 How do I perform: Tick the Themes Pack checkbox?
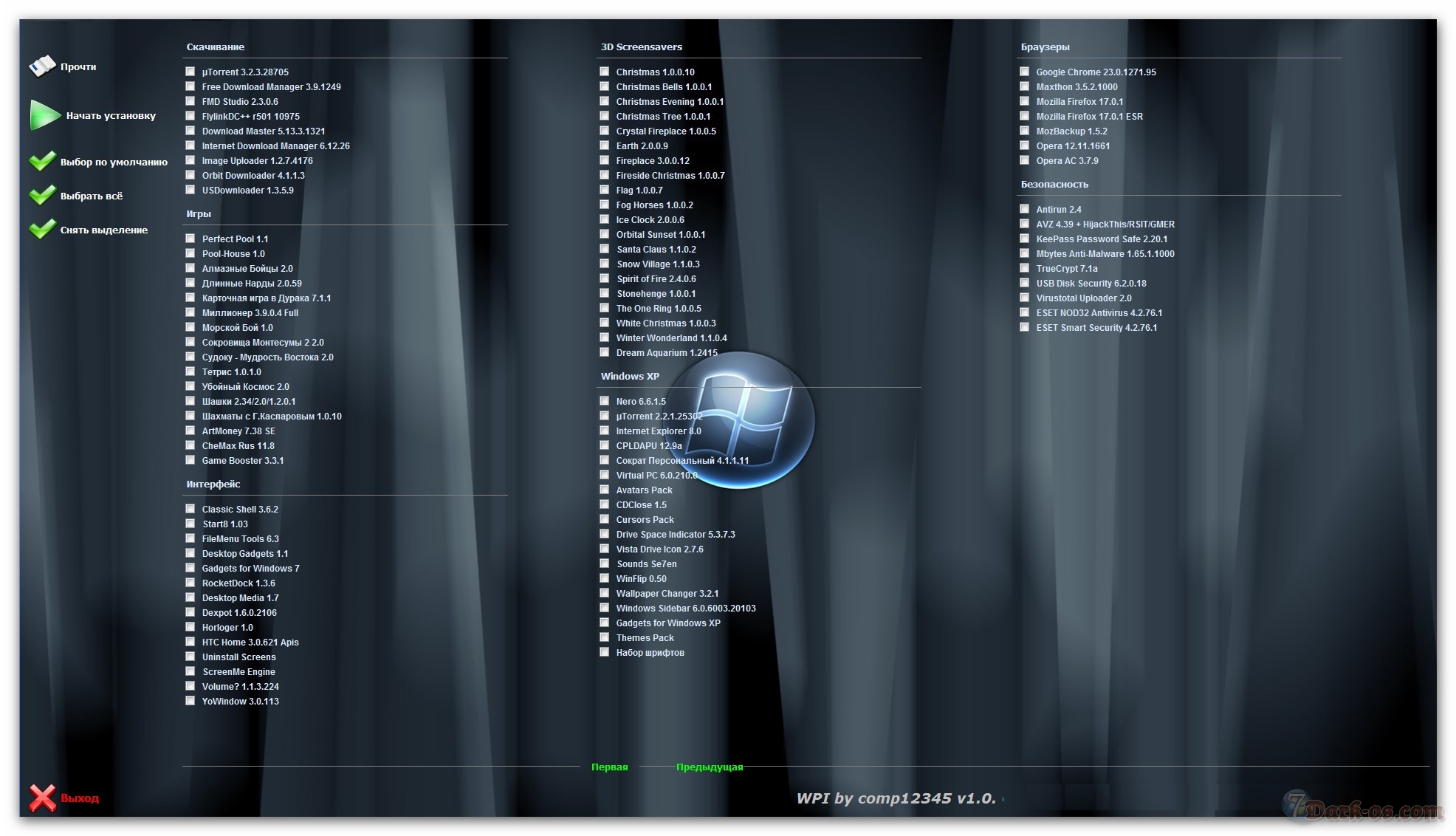(605, 637)
